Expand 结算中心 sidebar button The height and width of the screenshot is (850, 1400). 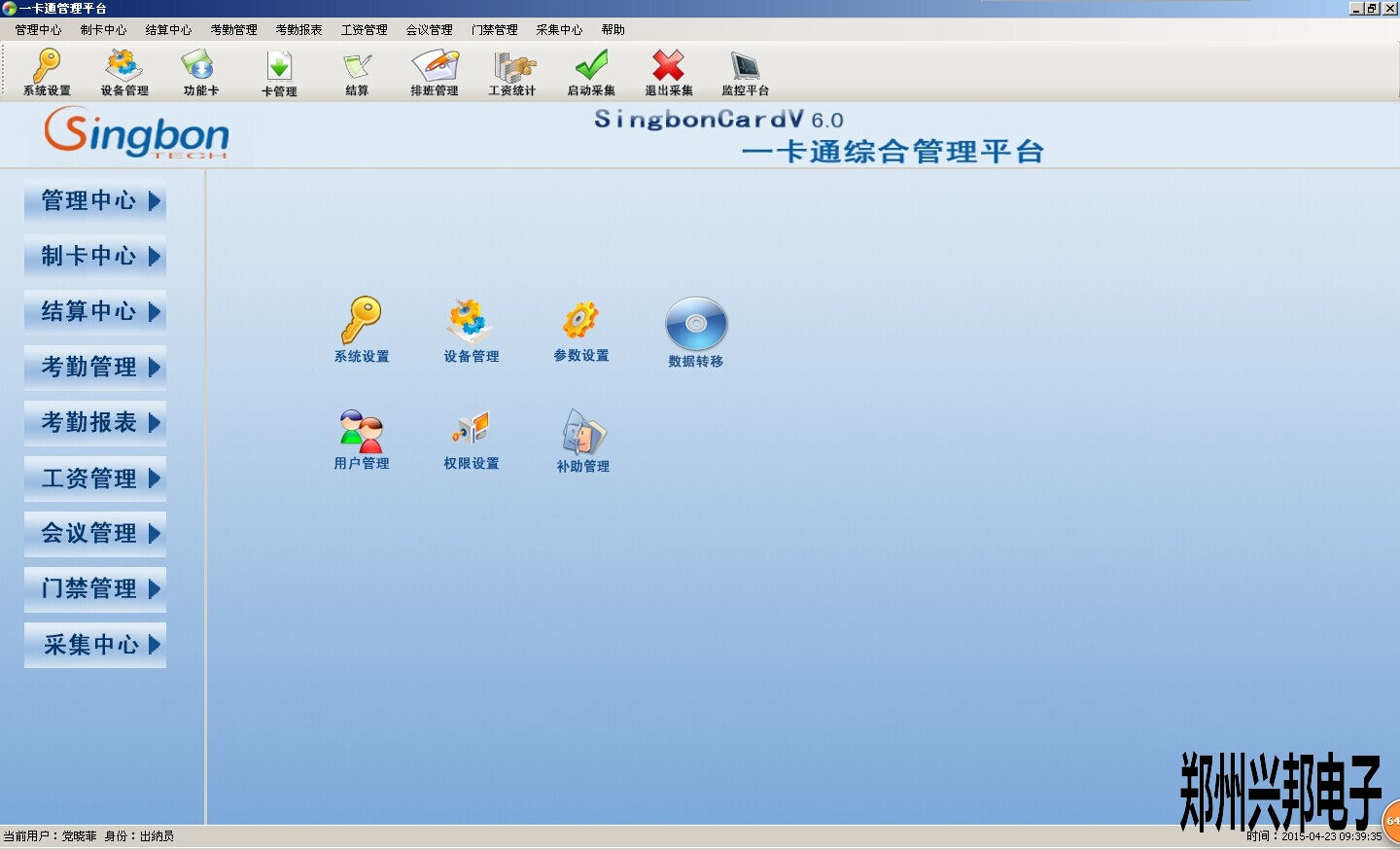click(95, 312)
